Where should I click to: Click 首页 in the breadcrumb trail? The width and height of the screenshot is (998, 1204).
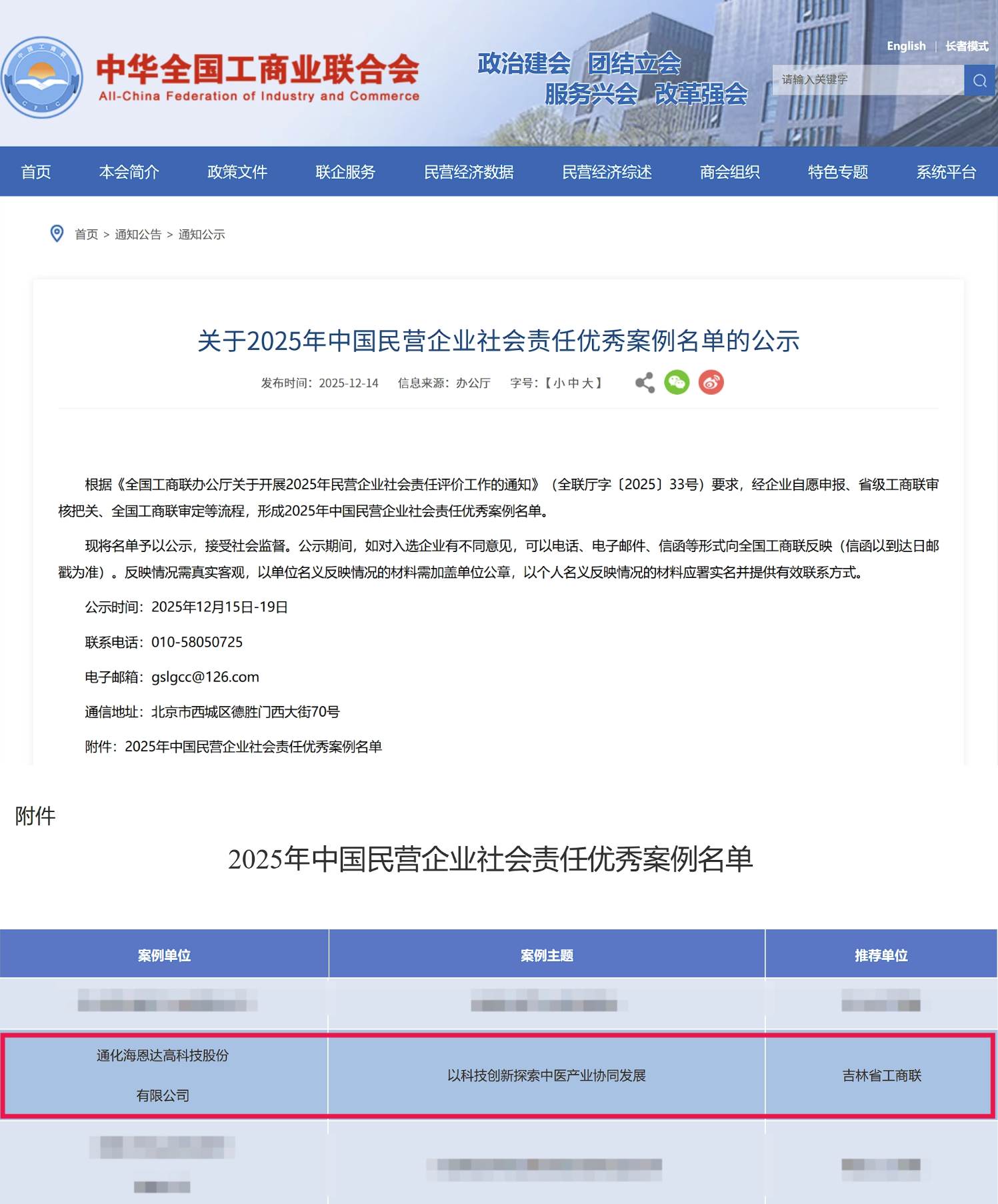coord(86,235)
